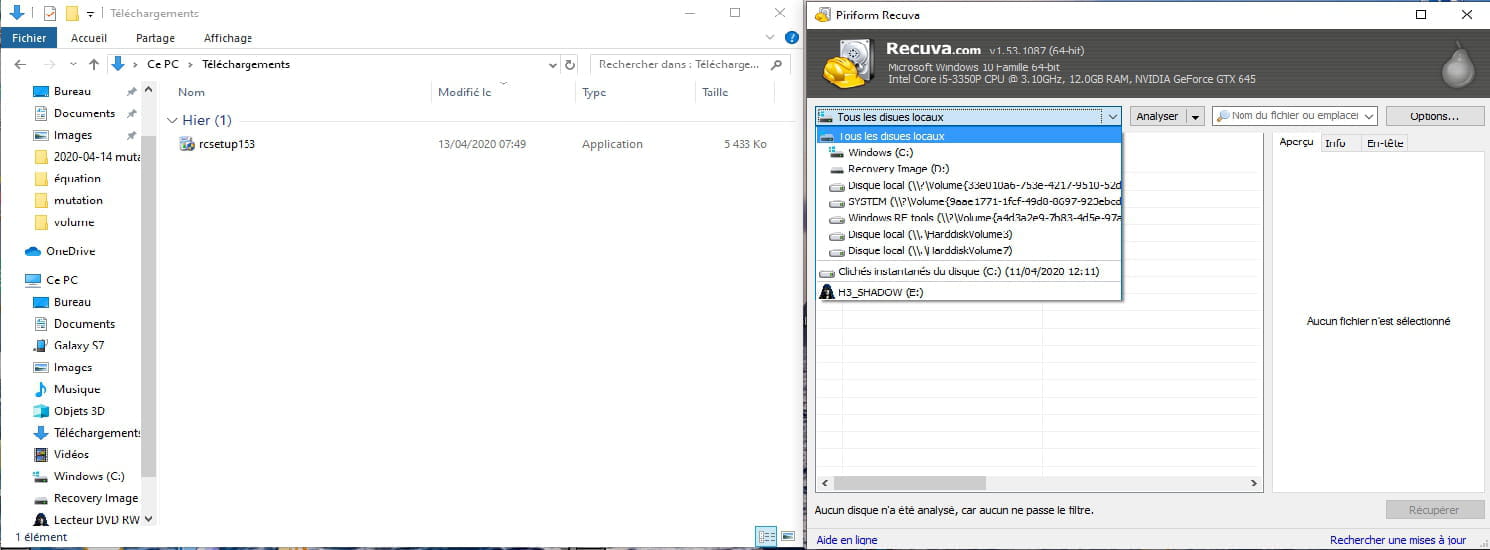The image size is (1490, 550).
Task: Select SYSTEM volume entry in Recuva list
Action: tap(969, 201)
